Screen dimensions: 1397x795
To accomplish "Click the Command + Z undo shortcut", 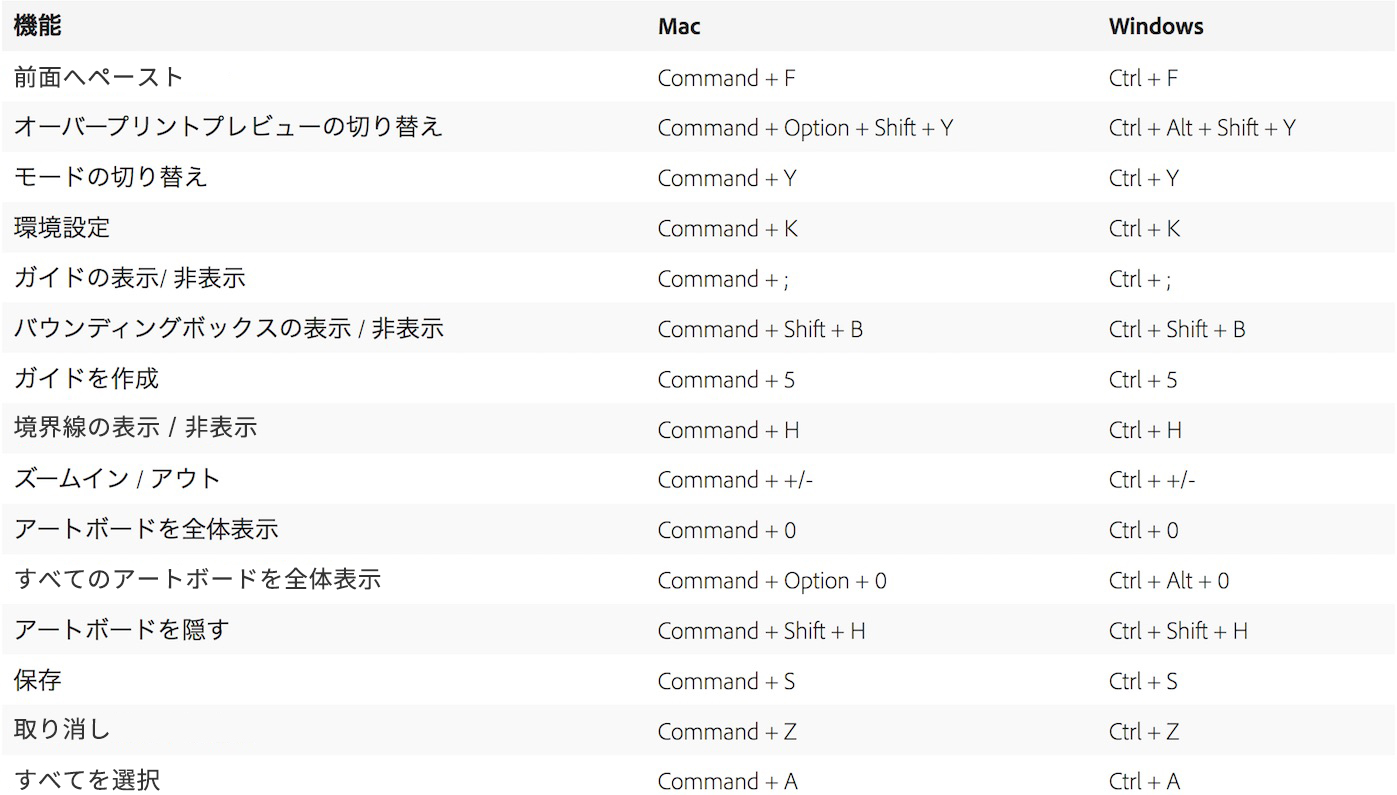I will click(x=727, y=732).
